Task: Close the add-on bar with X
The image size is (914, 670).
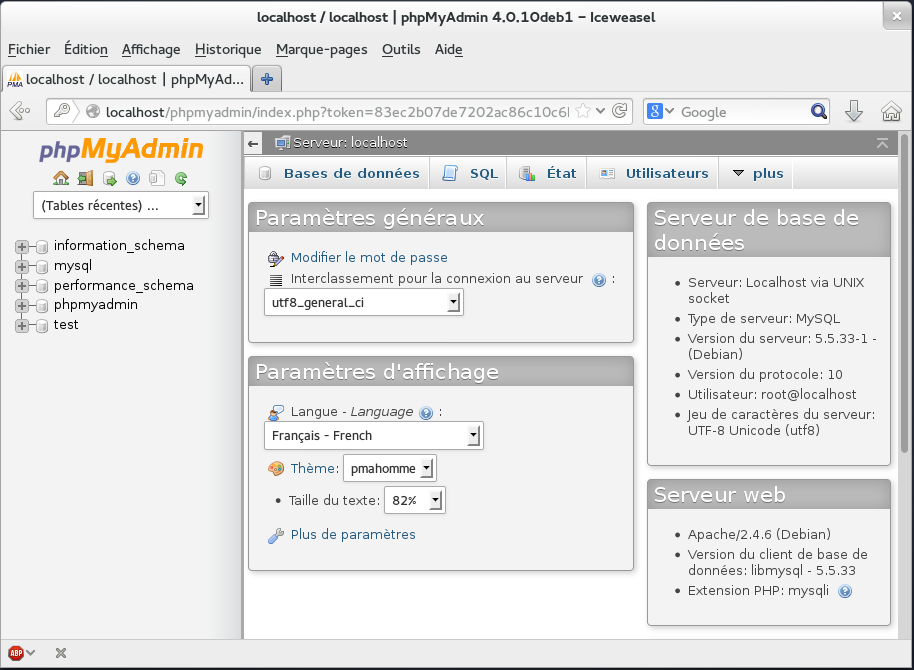Action: point(61,653)
